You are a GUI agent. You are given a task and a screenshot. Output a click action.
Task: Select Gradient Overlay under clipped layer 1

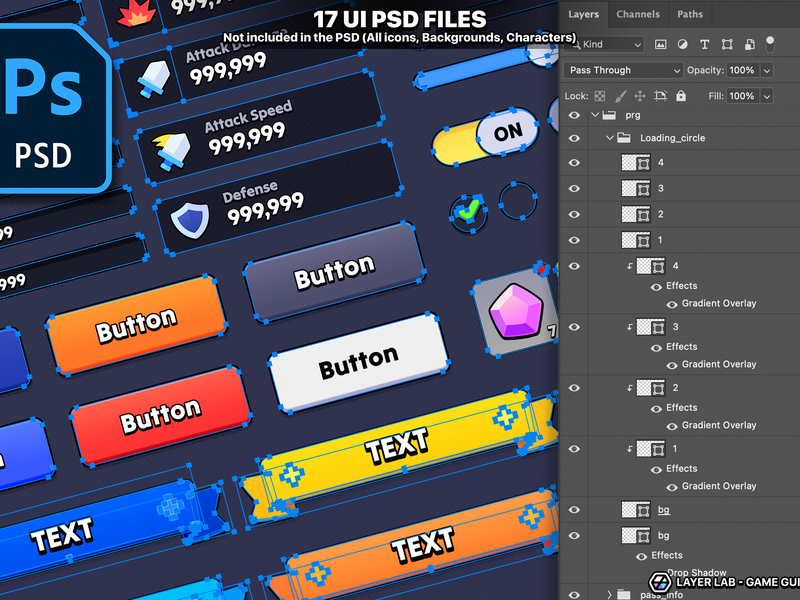(719, 486)
